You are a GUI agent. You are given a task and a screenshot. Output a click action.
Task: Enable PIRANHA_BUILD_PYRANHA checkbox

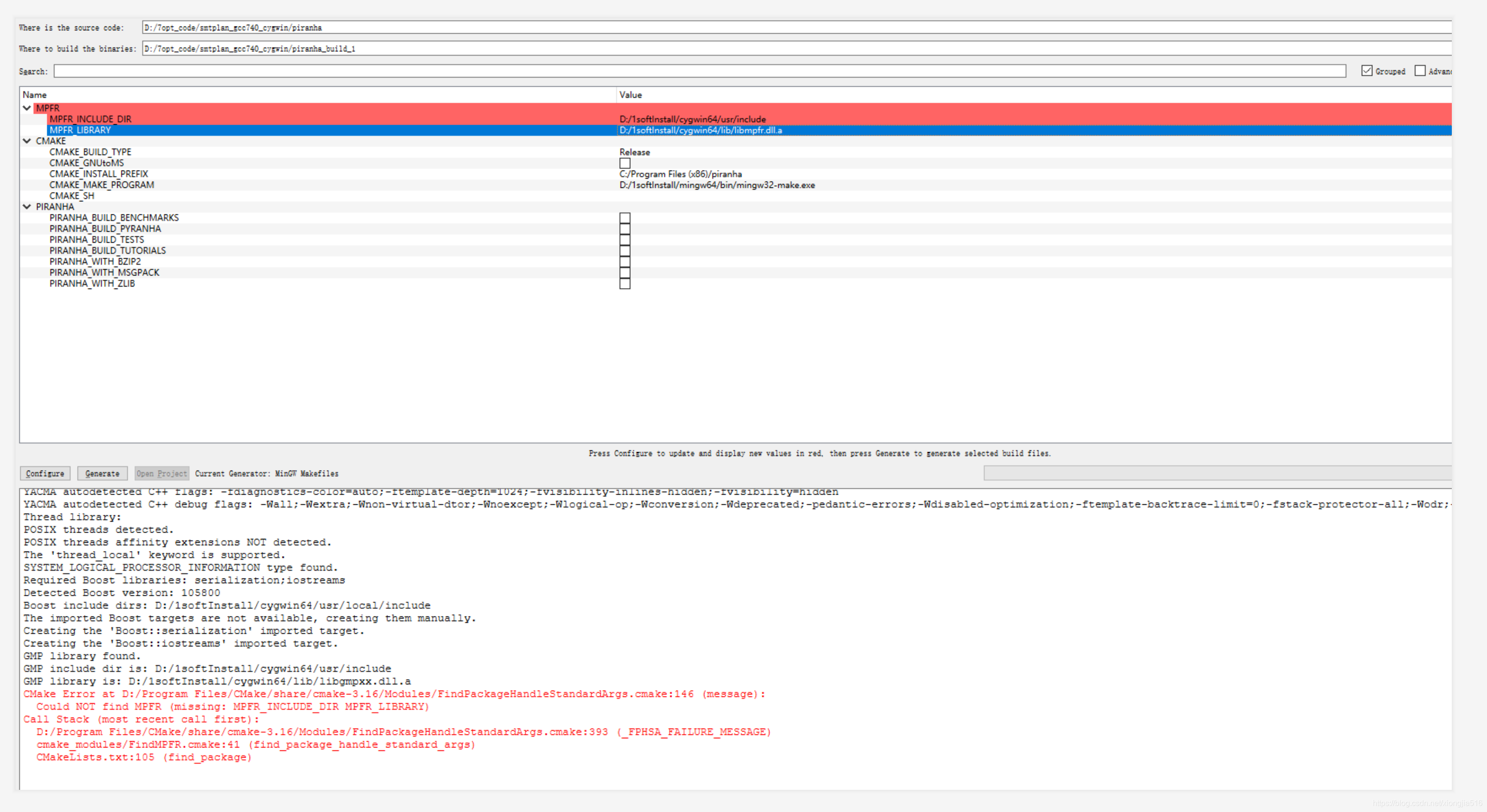[624, 229]
